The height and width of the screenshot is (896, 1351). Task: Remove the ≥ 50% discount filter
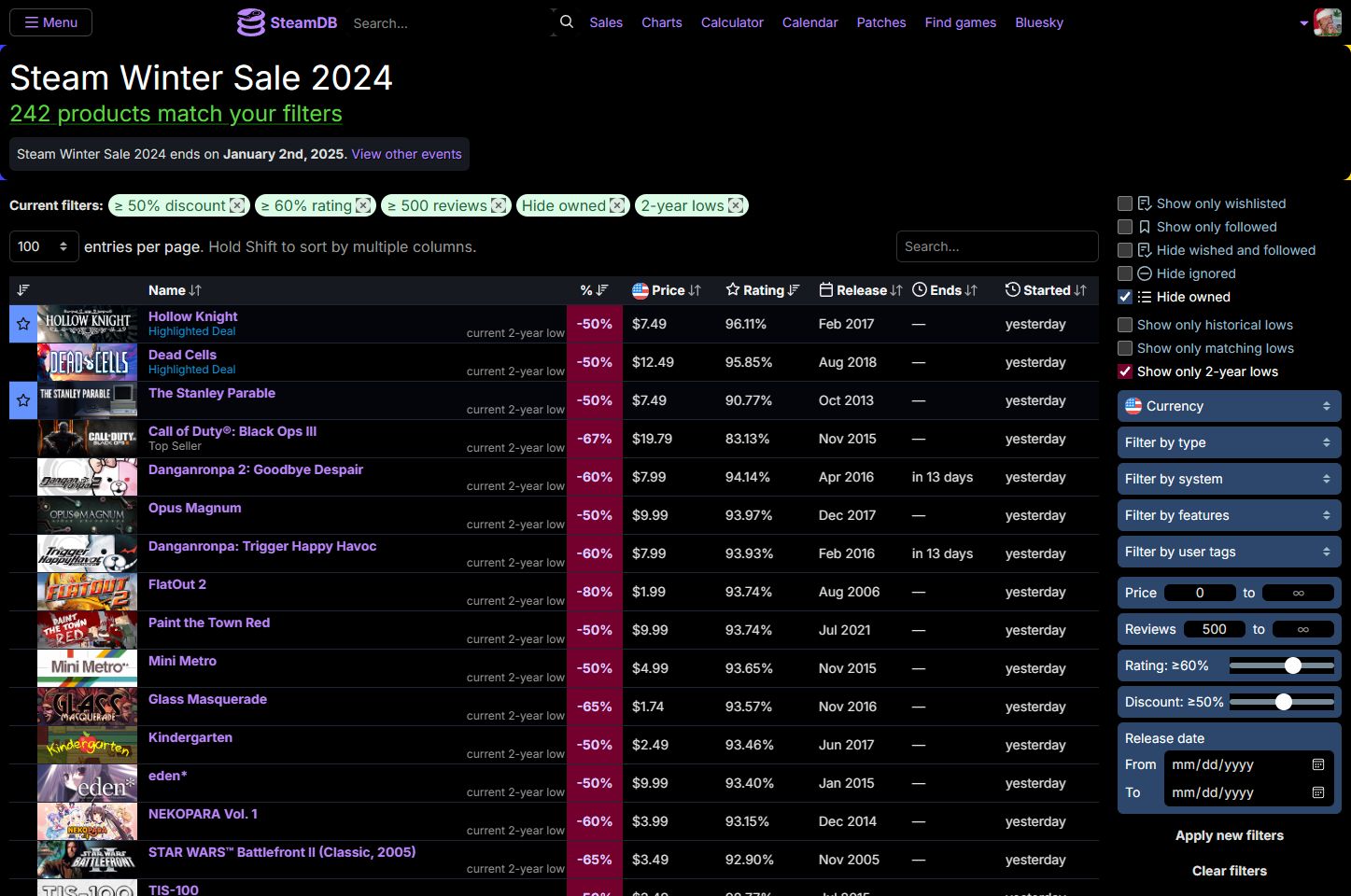pyautogui.click(x=237, y=205)
